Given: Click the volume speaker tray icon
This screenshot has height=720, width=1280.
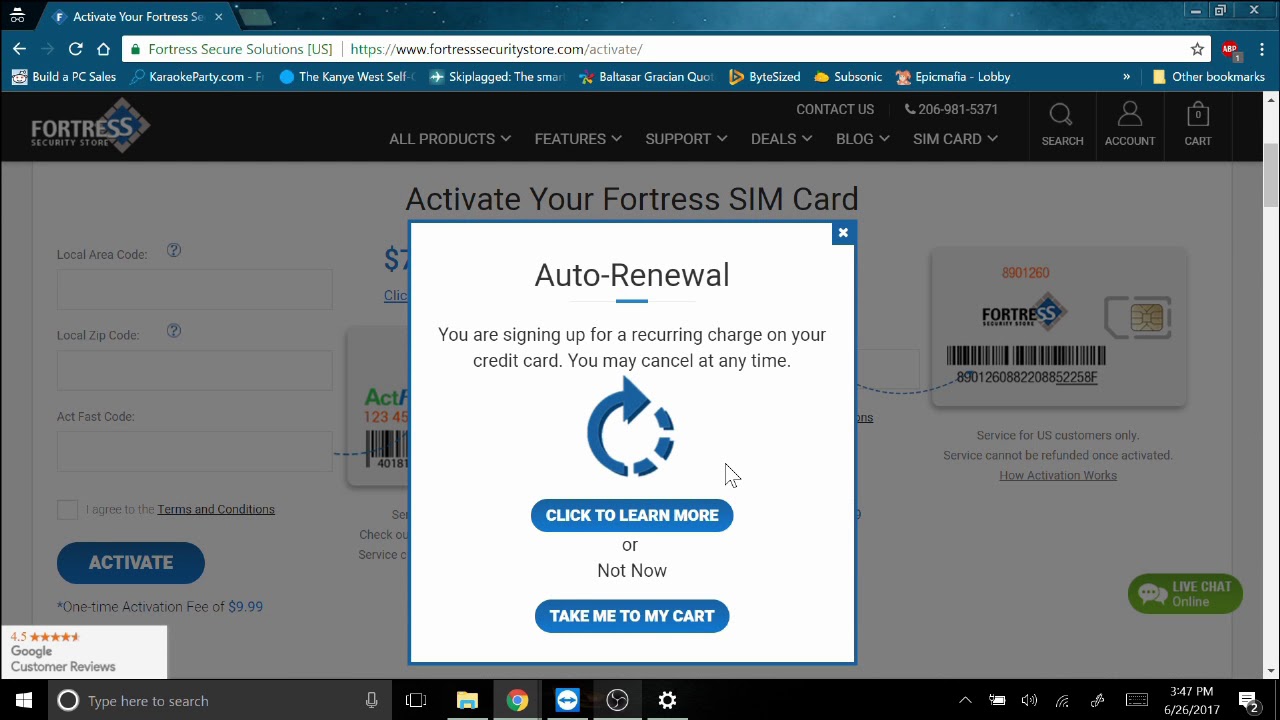Looking at the screenshot, I should click(x=1029, y=700).
